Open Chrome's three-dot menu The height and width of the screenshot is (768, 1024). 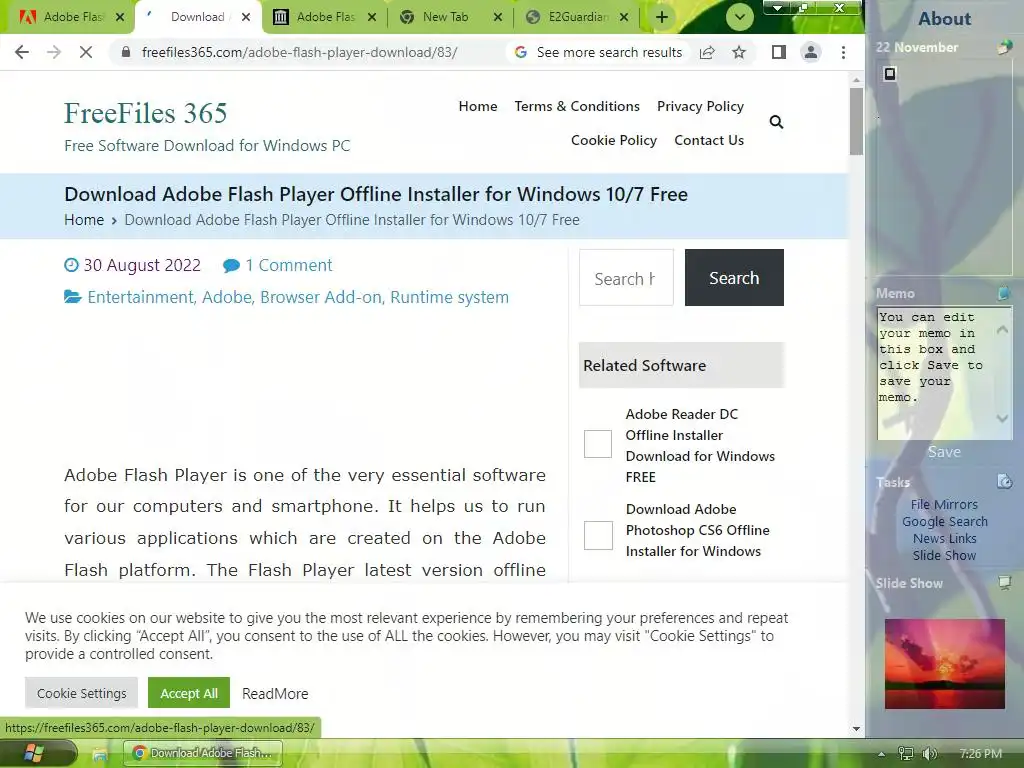(843, 52)
